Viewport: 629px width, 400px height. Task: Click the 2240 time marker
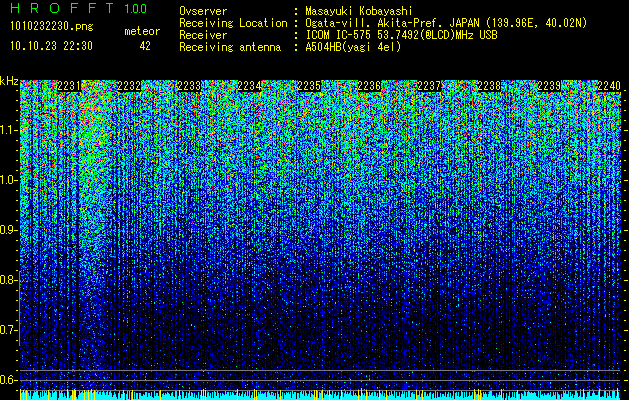click(609, 86)
